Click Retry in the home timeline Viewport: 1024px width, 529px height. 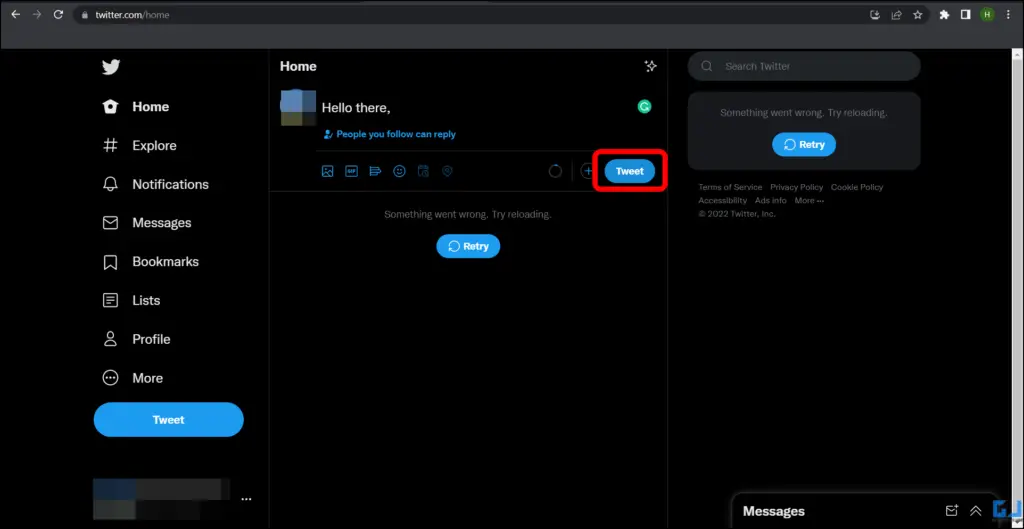point(468,246)
